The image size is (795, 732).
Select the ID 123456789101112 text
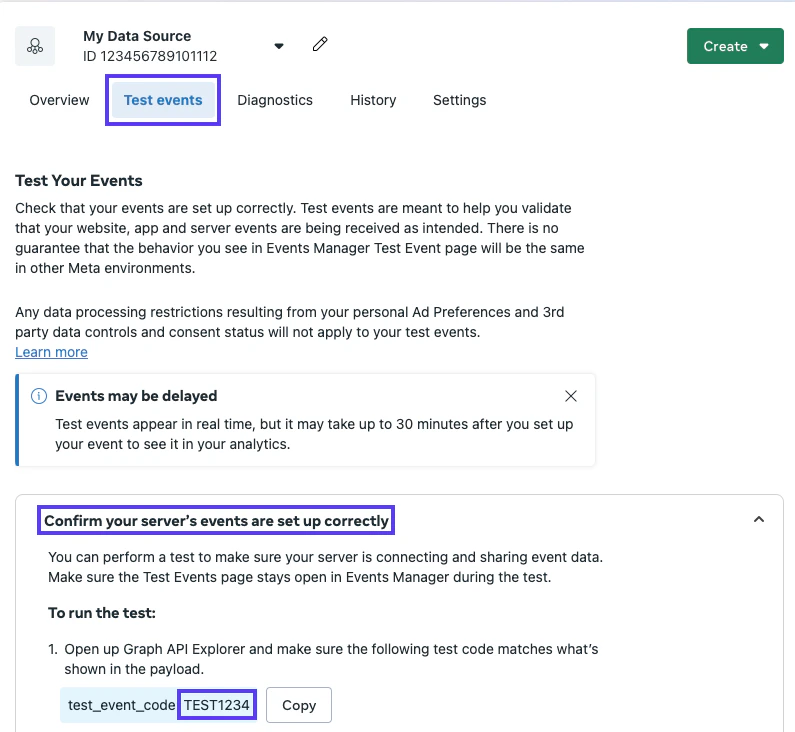coord(150,56)
